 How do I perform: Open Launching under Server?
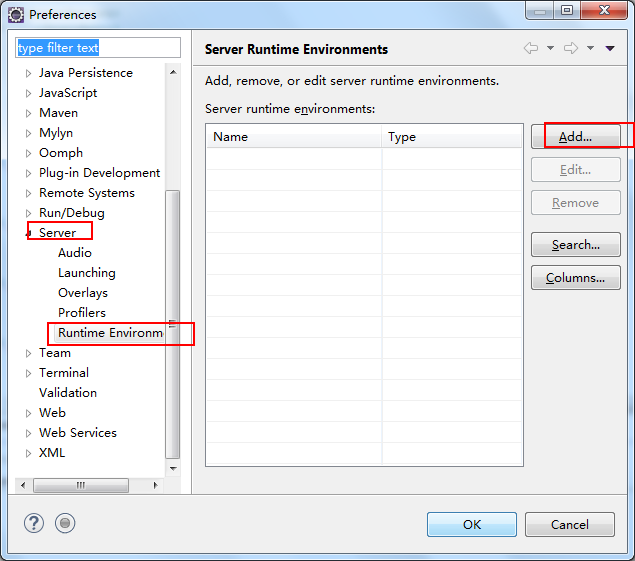click(x=87, y=273)
